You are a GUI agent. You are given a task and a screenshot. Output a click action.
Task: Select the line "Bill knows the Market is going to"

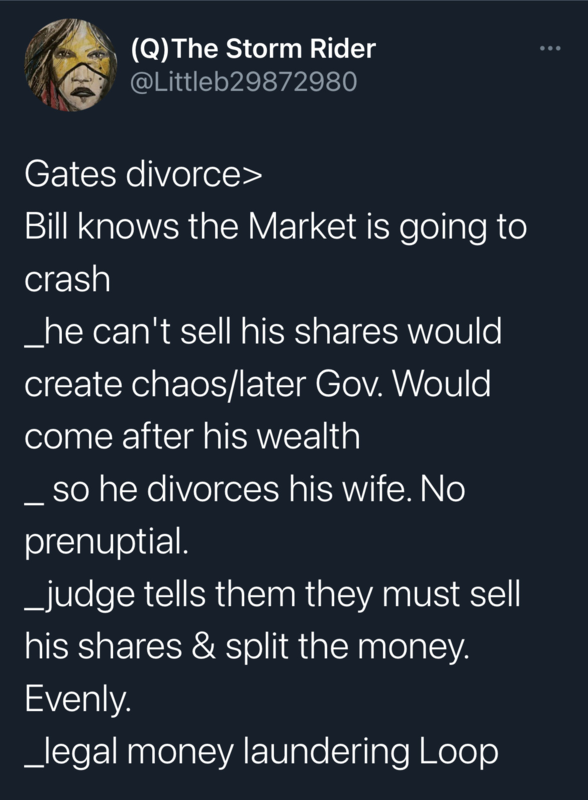click(x=275, y=228)
